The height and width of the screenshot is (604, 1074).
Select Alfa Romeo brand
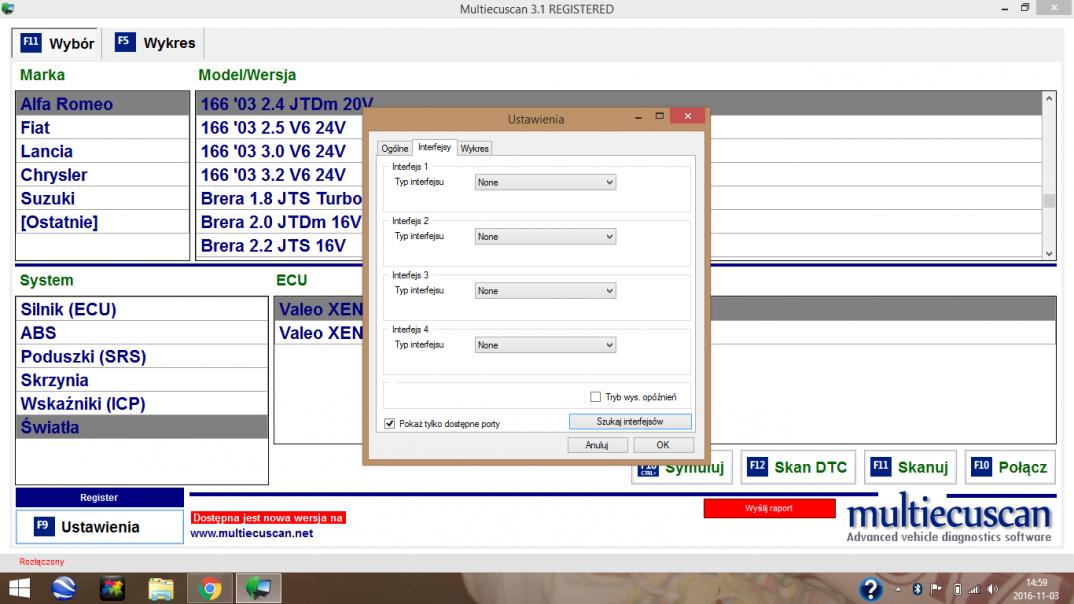pyautogui.click(x=103, y=104)
